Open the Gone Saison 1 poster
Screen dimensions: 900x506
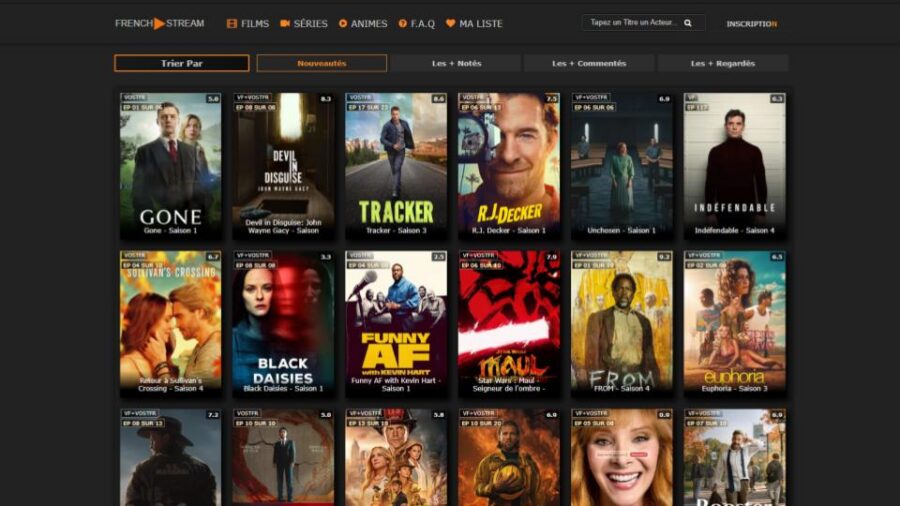(x=171, y=165)
